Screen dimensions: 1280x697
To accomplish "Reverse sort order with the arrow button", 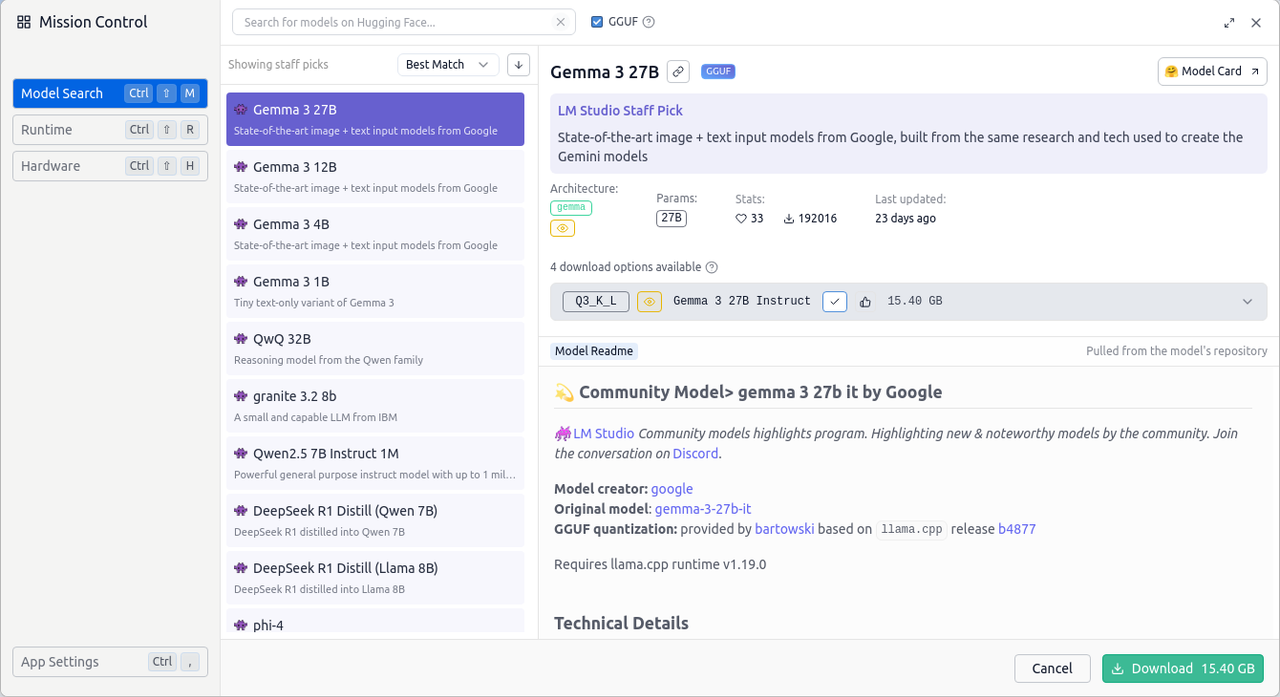I will click(x=518, y=64).
